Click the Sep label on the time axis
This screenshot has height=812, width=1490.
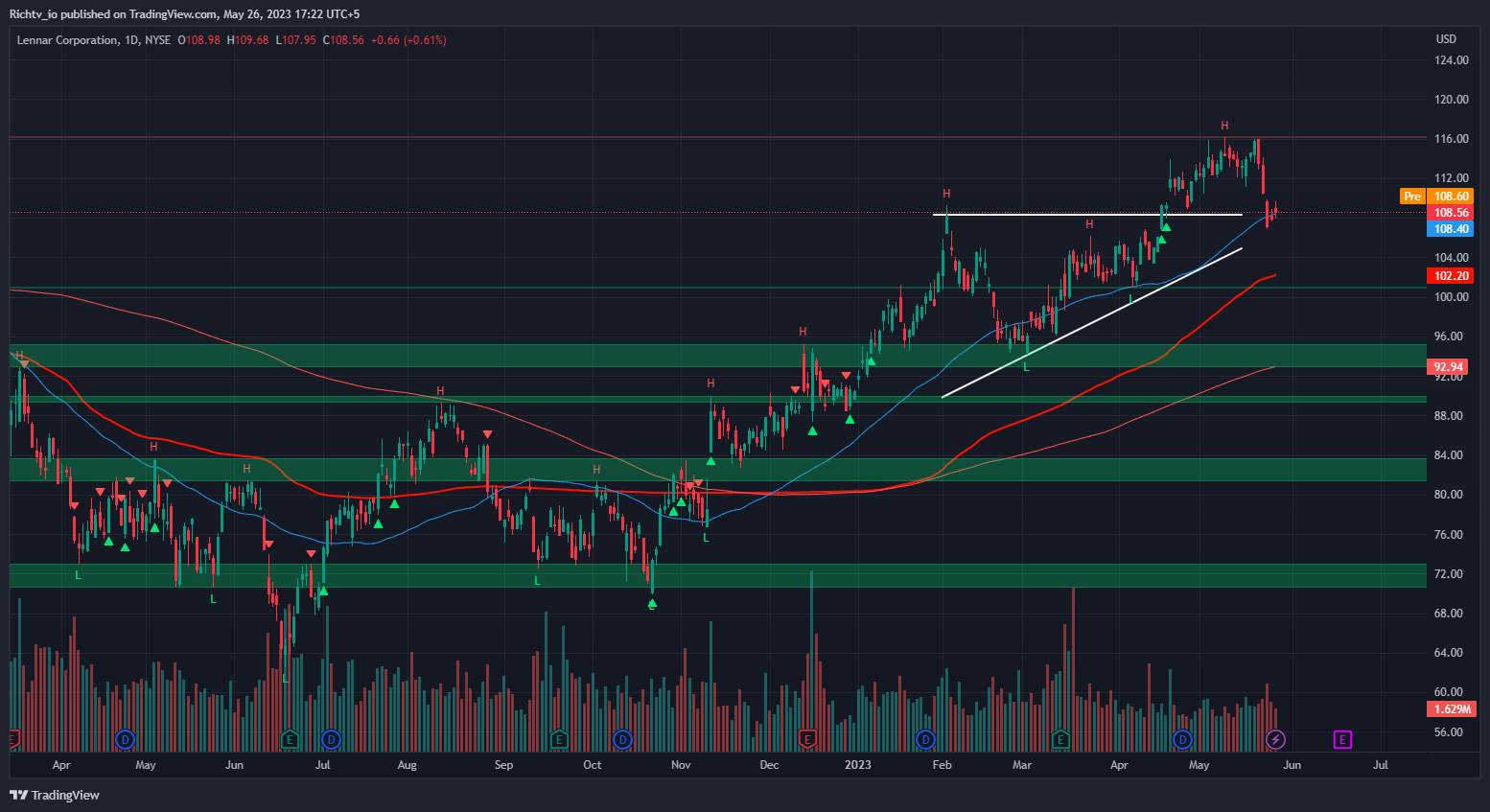click(x=503, y=765)
